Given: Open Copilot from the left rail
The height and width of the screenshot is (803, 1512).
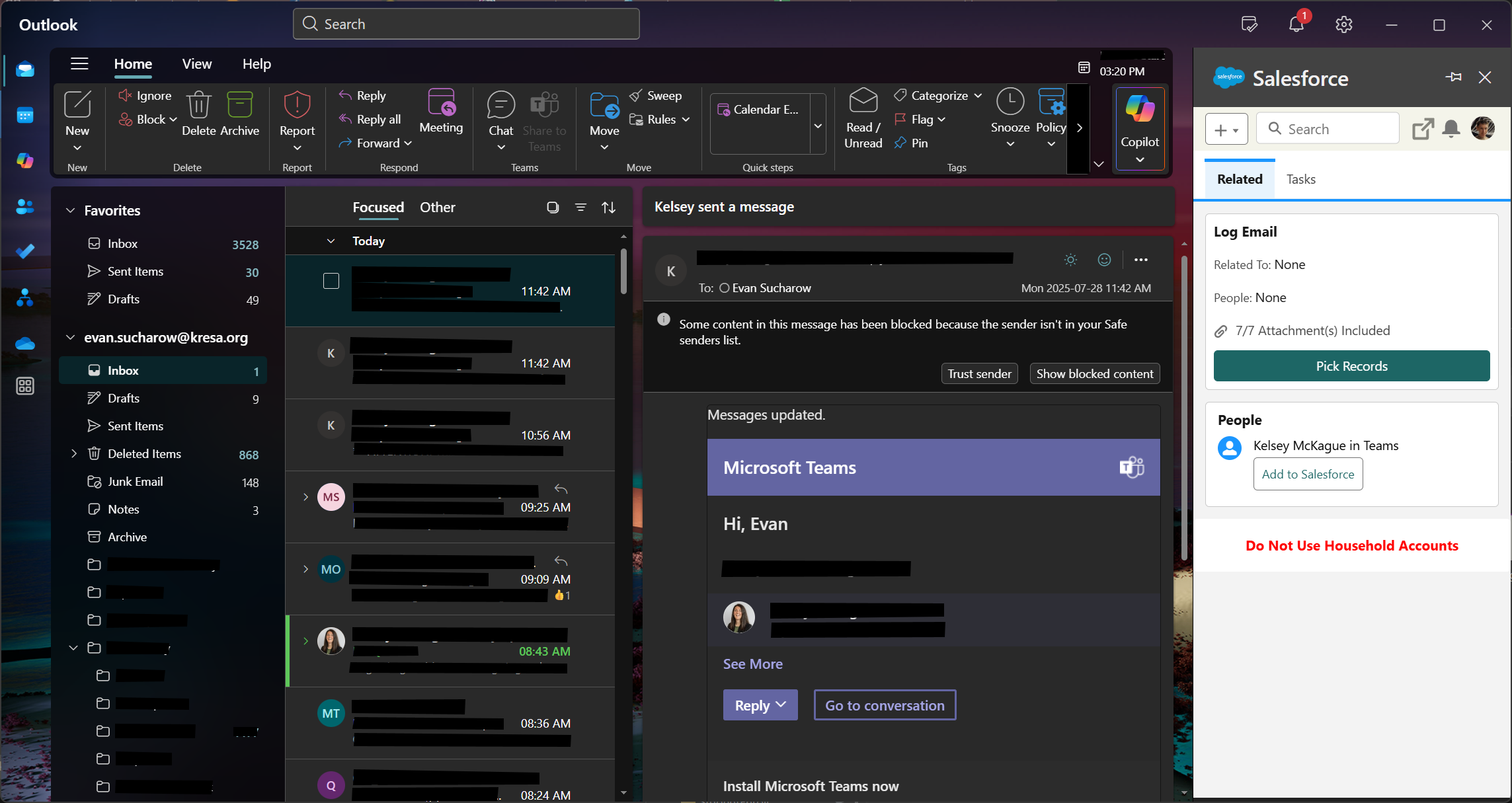Looking at the screenshot, I should tap(25, 161).
